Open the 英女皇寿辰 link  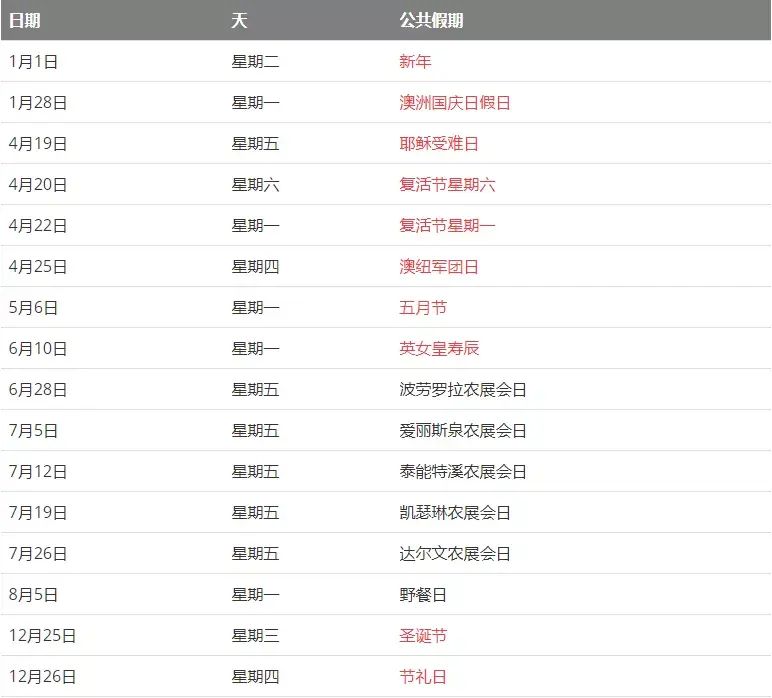439,349
